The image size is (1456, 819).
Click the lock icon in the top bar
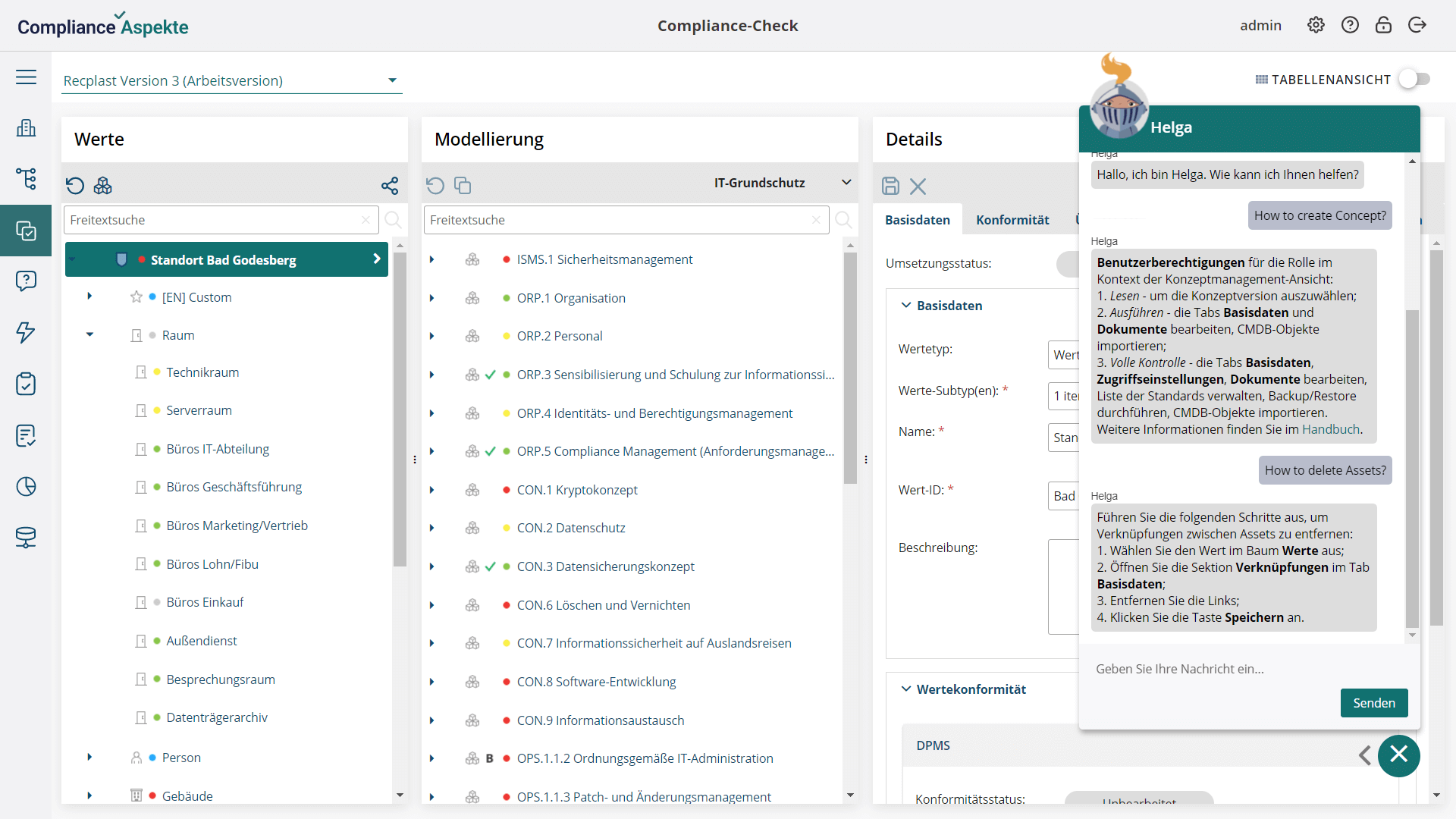1383,24
